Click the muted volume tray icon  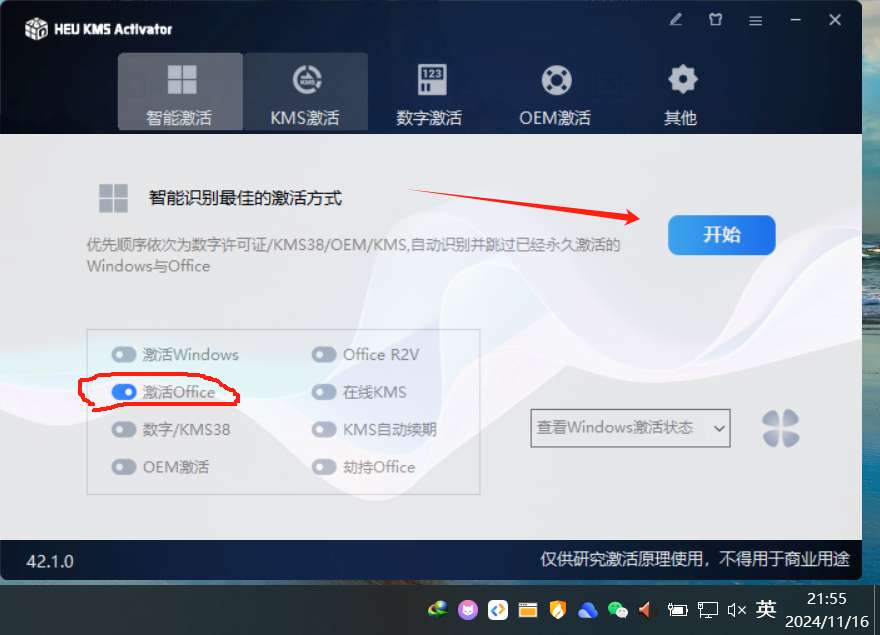click(x=736, y=610)
